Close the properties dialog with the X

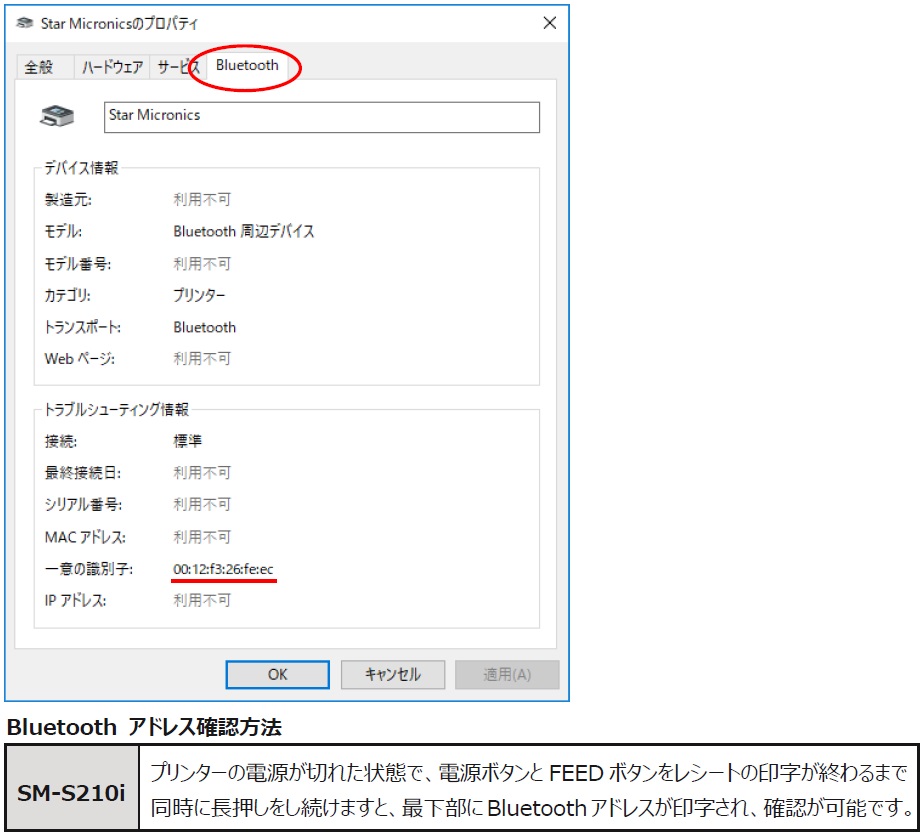[x=550, y=23]
